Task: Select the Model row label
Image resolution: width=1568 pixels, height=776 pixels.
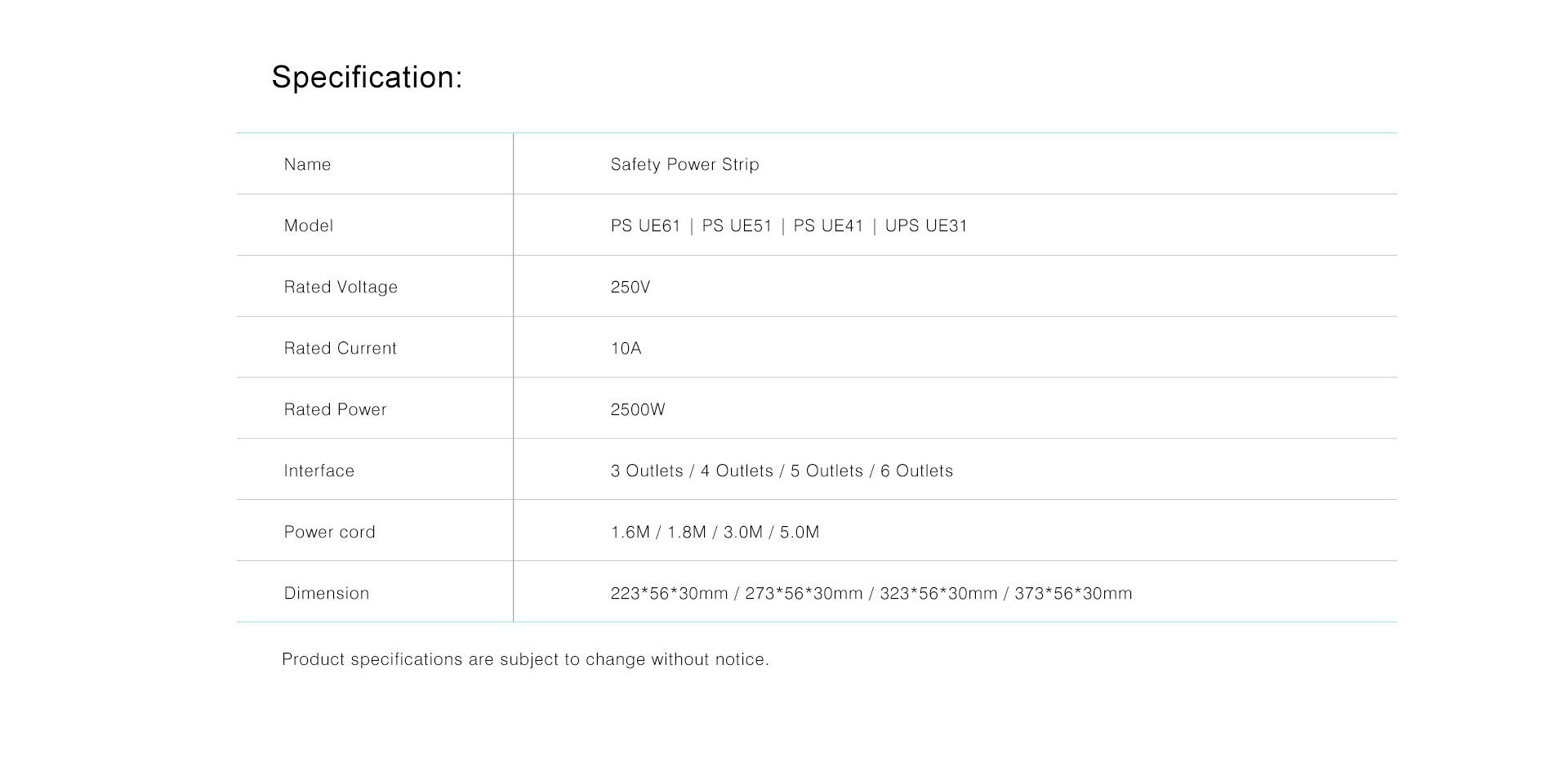Action: pos(308,225)
